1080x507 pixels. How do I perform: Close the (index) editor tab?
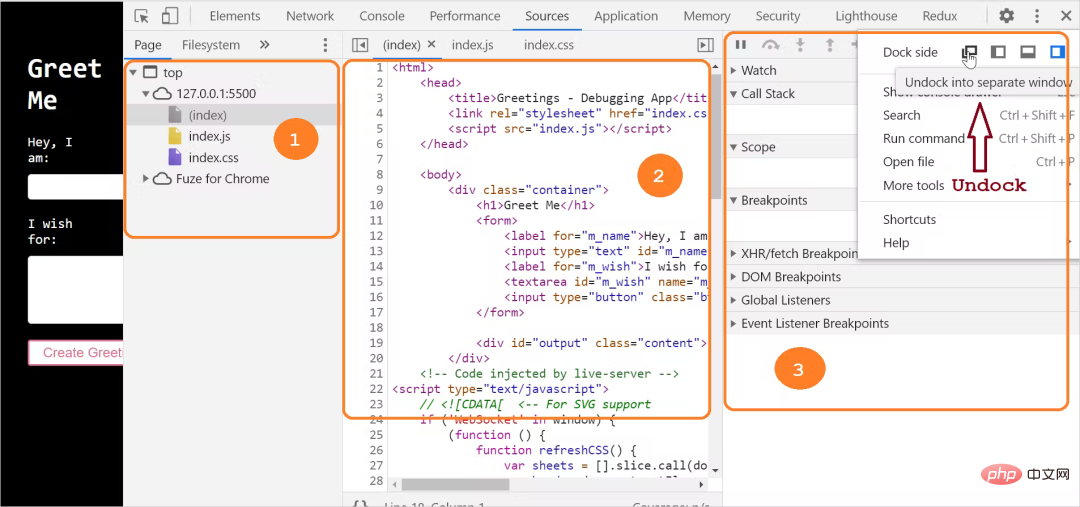click(432, 44)
